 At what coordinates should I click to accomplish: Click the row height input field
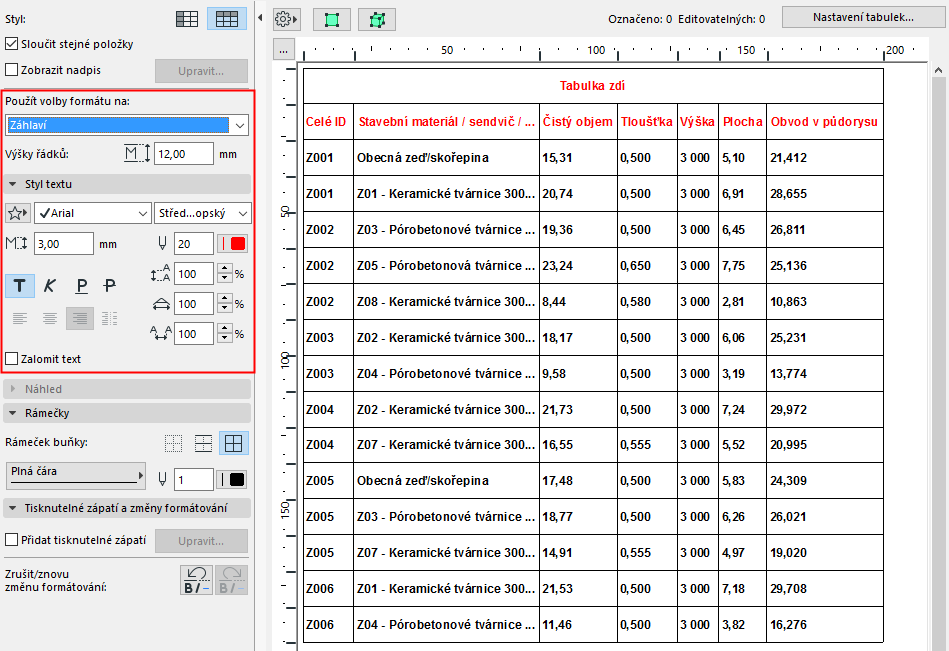[x=183, y=153]
